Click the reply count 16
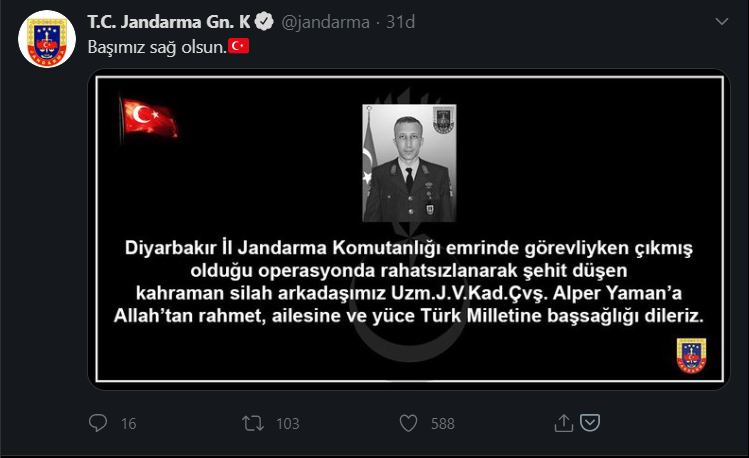 (x=128, y=424)
